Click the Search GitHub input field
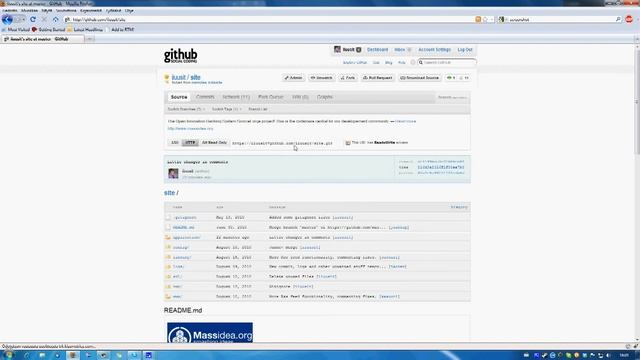The width and height of the screenshot is (640, 360). [447, 62]
